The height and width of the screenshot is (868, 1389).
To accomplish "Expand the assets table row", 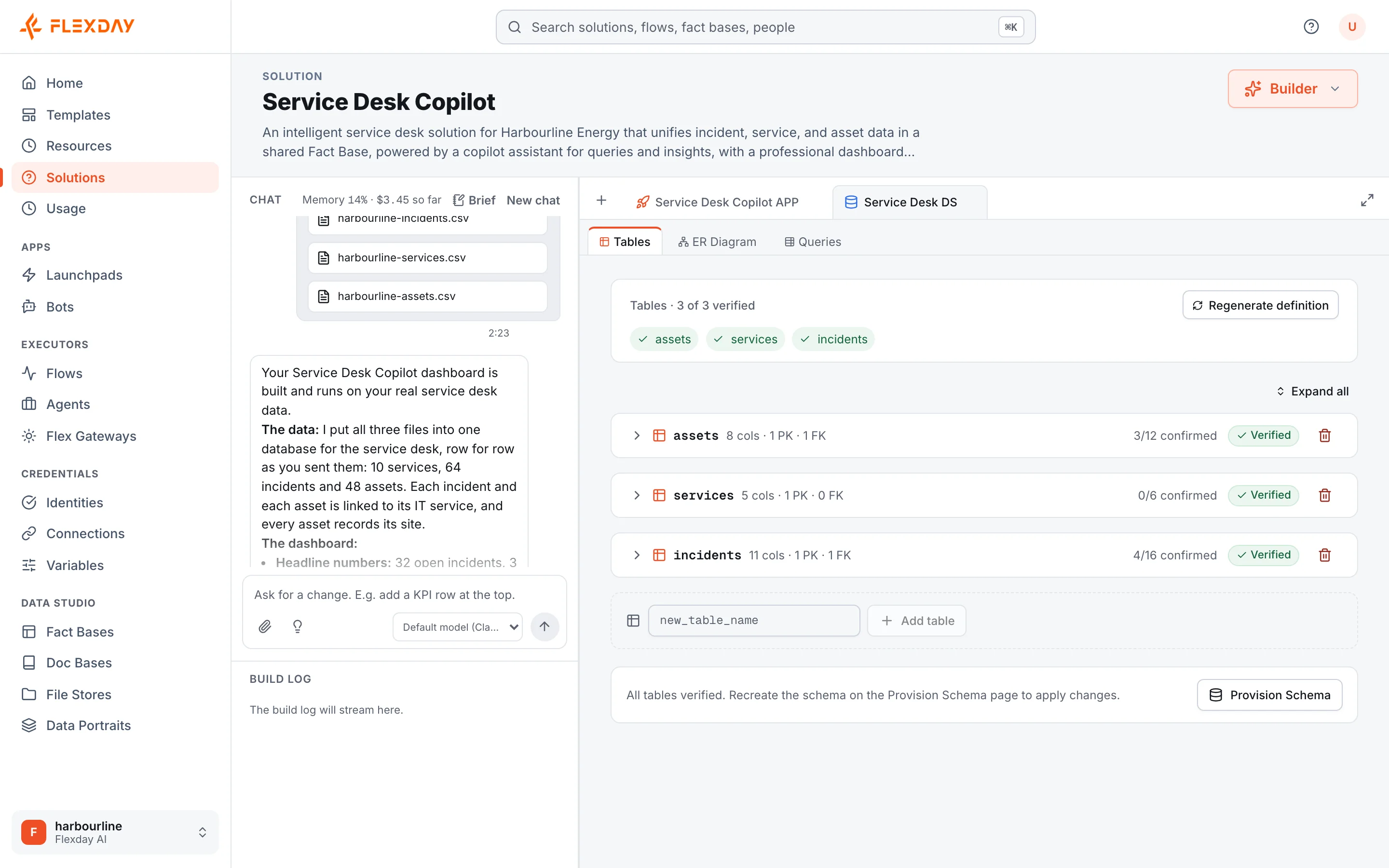I will point(637,436).
